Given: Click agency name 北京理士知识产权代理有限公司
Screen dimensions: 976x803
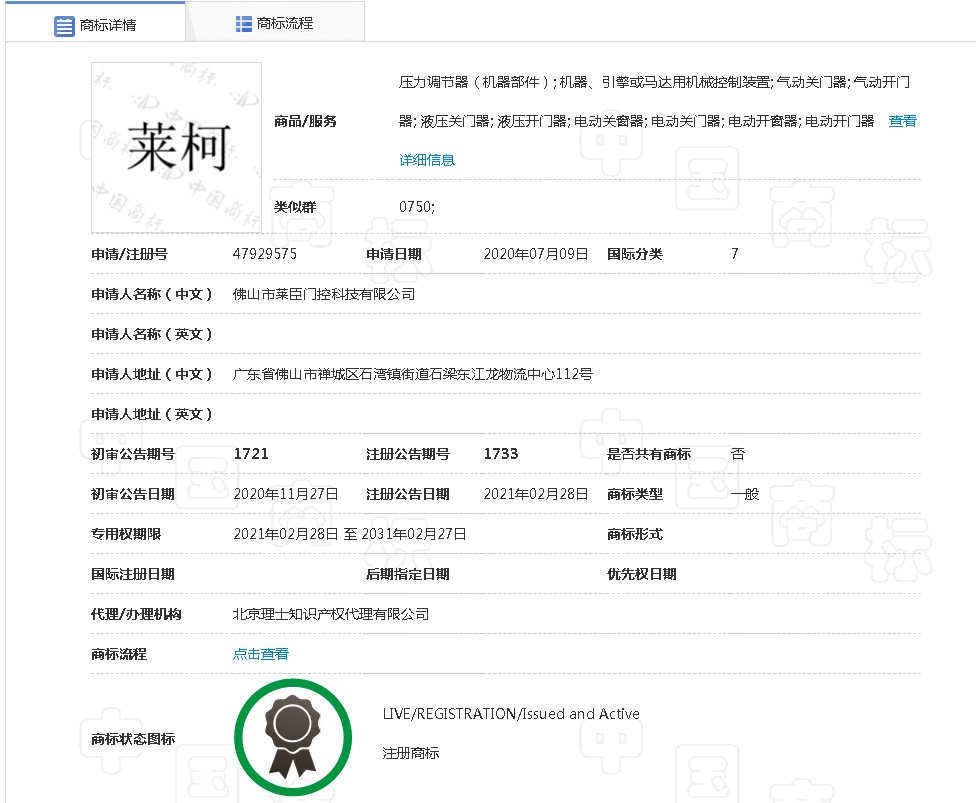Looking at the screenshot, I should [x=331, y=614].
